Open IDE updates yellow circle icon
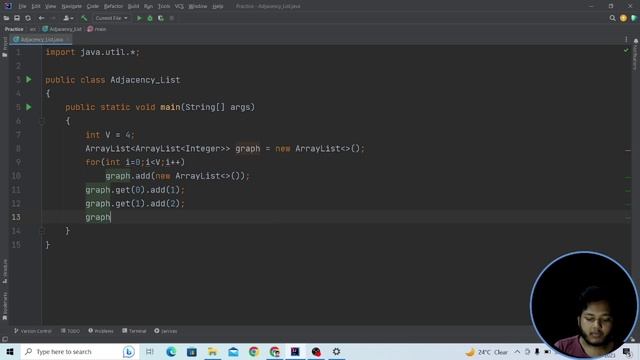This screenshot has width=640, height=360. tap(623, 18)
